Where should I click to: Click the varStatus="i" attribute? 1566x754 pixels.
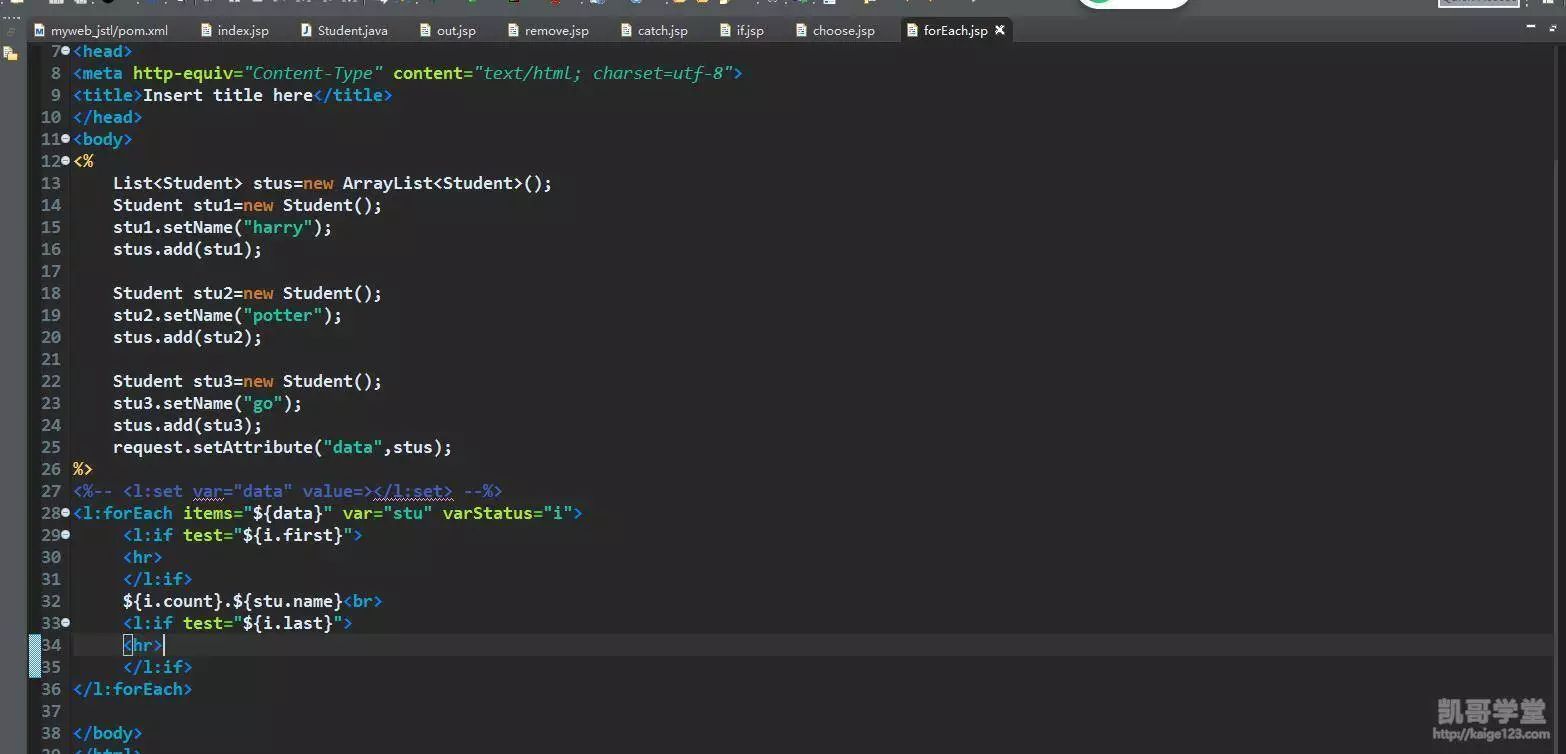click(508, 513)
